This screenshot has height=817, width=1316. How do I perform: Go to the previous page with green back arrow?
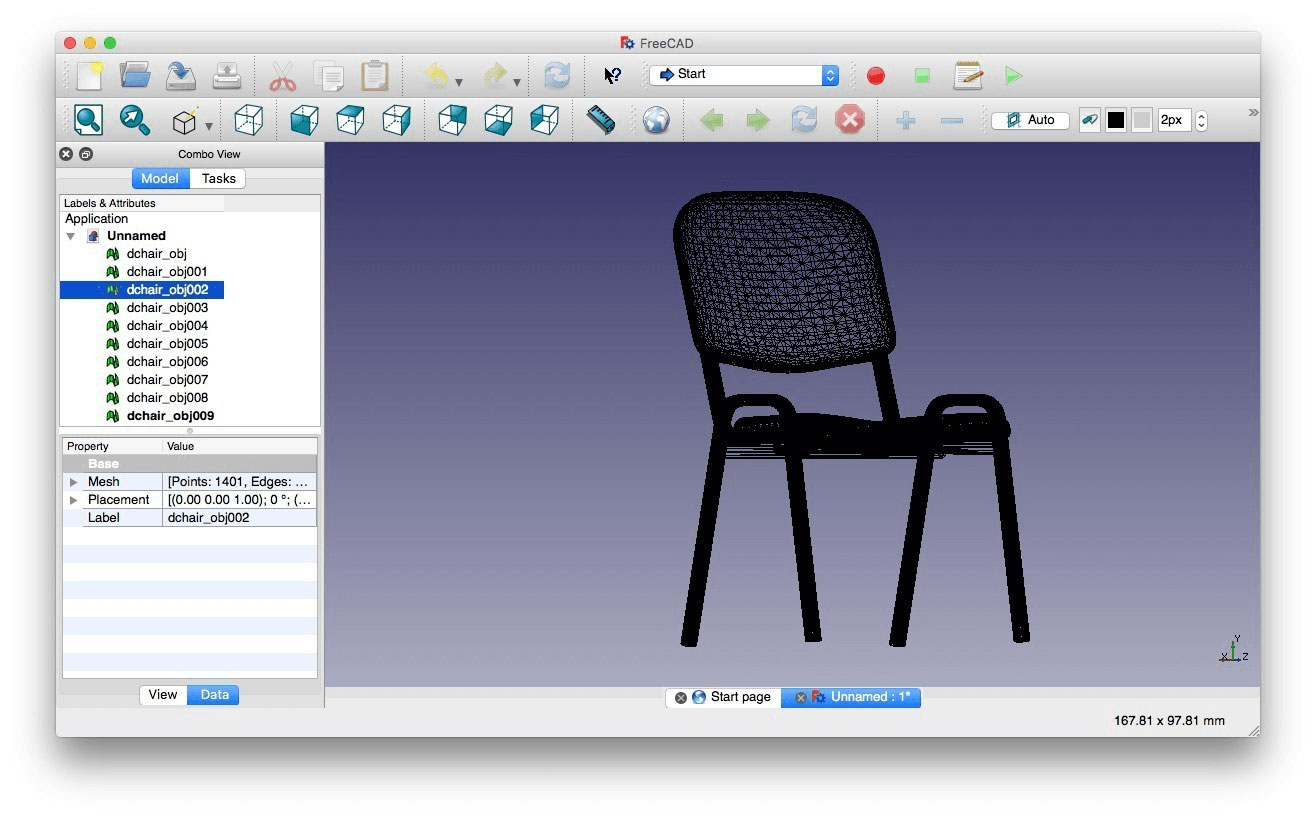coord(712,121)
